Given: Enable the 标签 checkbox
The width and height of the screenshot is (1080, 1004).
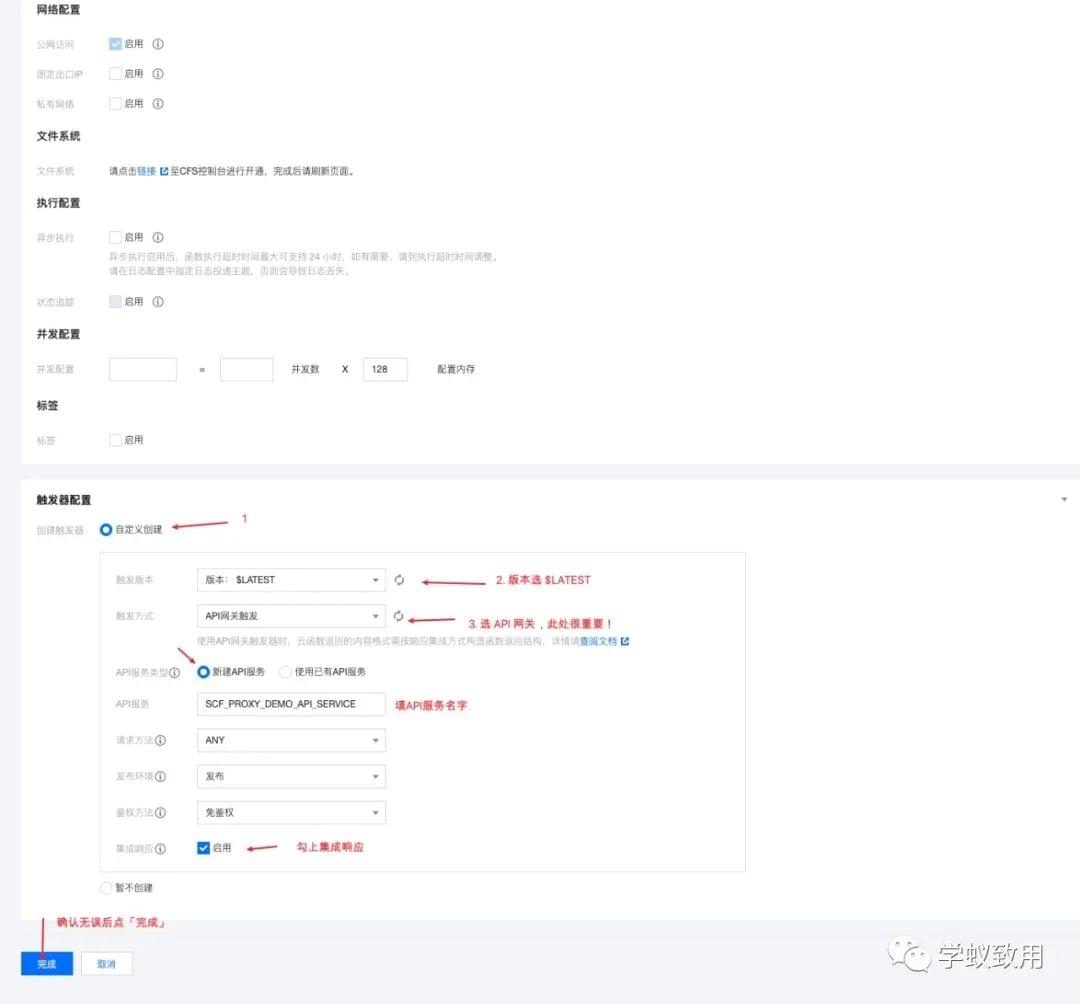Looking at the screenshot, I should click(115, 439).
